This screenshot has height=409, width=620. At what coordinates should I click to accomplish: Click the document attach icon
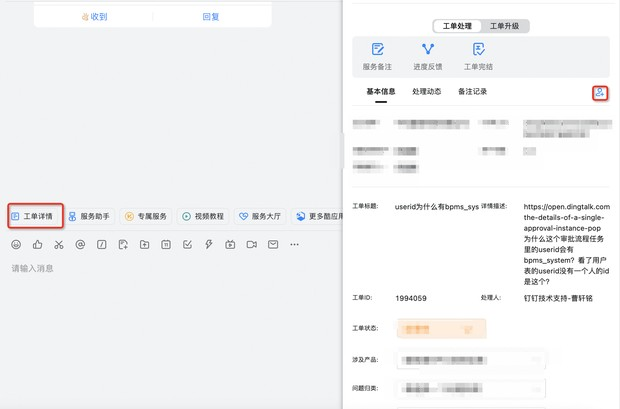pyautogui.click(x=123, y=245)
